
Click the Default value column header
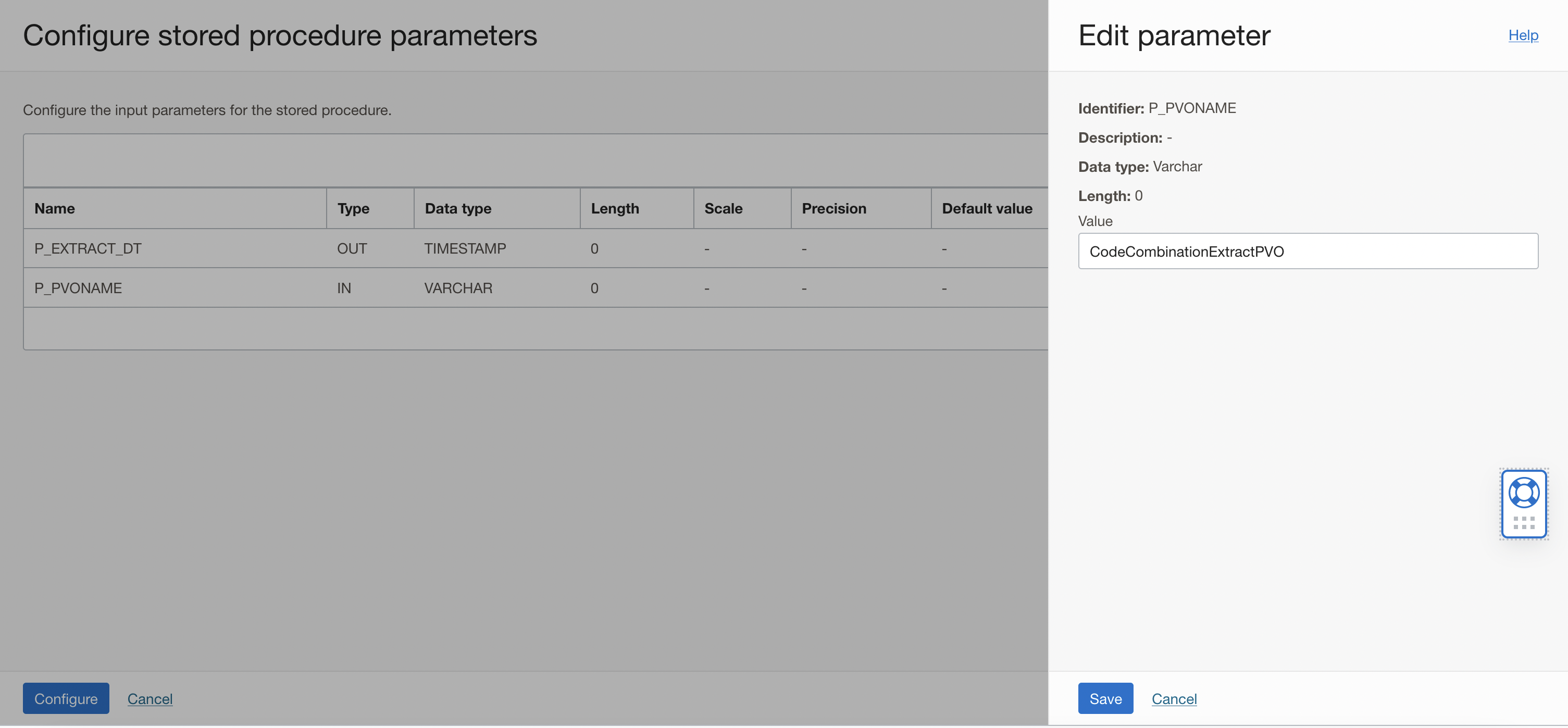point(987,208)
